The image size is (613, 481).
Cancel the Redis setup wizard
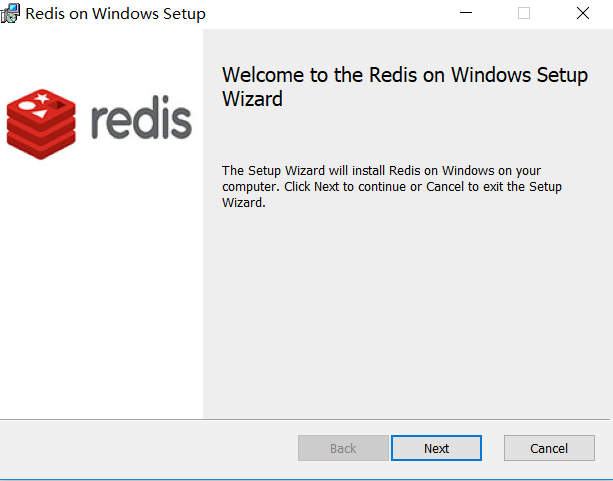pyautogui.click(x=549, y=448)
